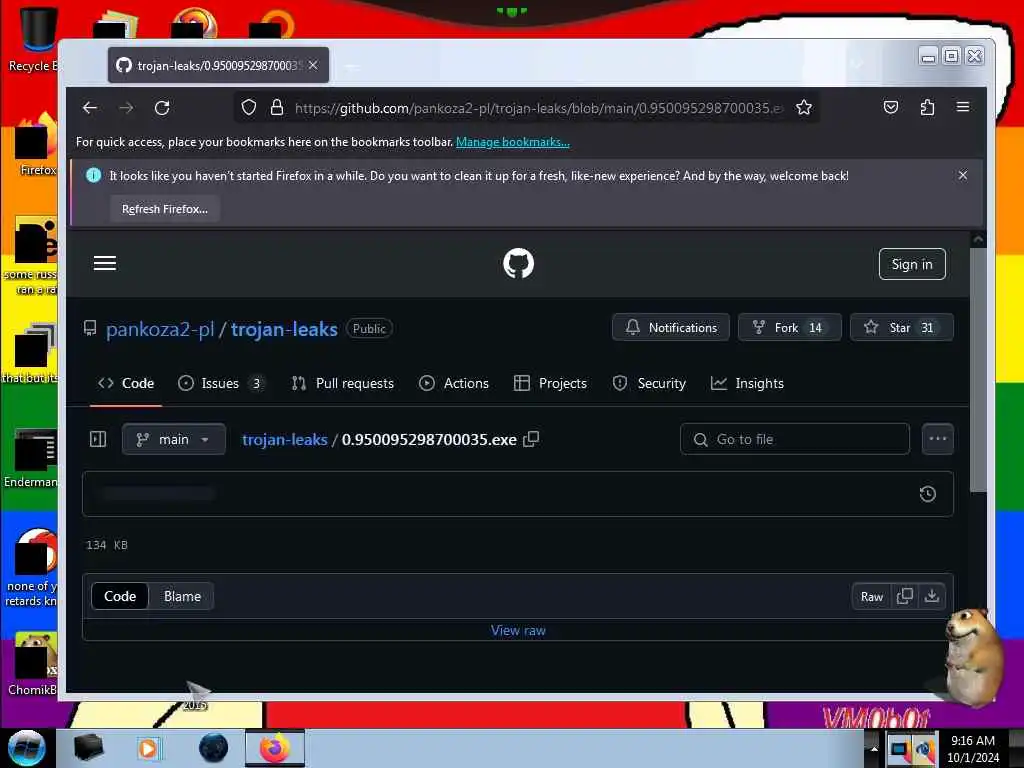This screenshot has width=1024, height=768.
Task: Copy raw file contents icon
Action: tap(904, 596)
